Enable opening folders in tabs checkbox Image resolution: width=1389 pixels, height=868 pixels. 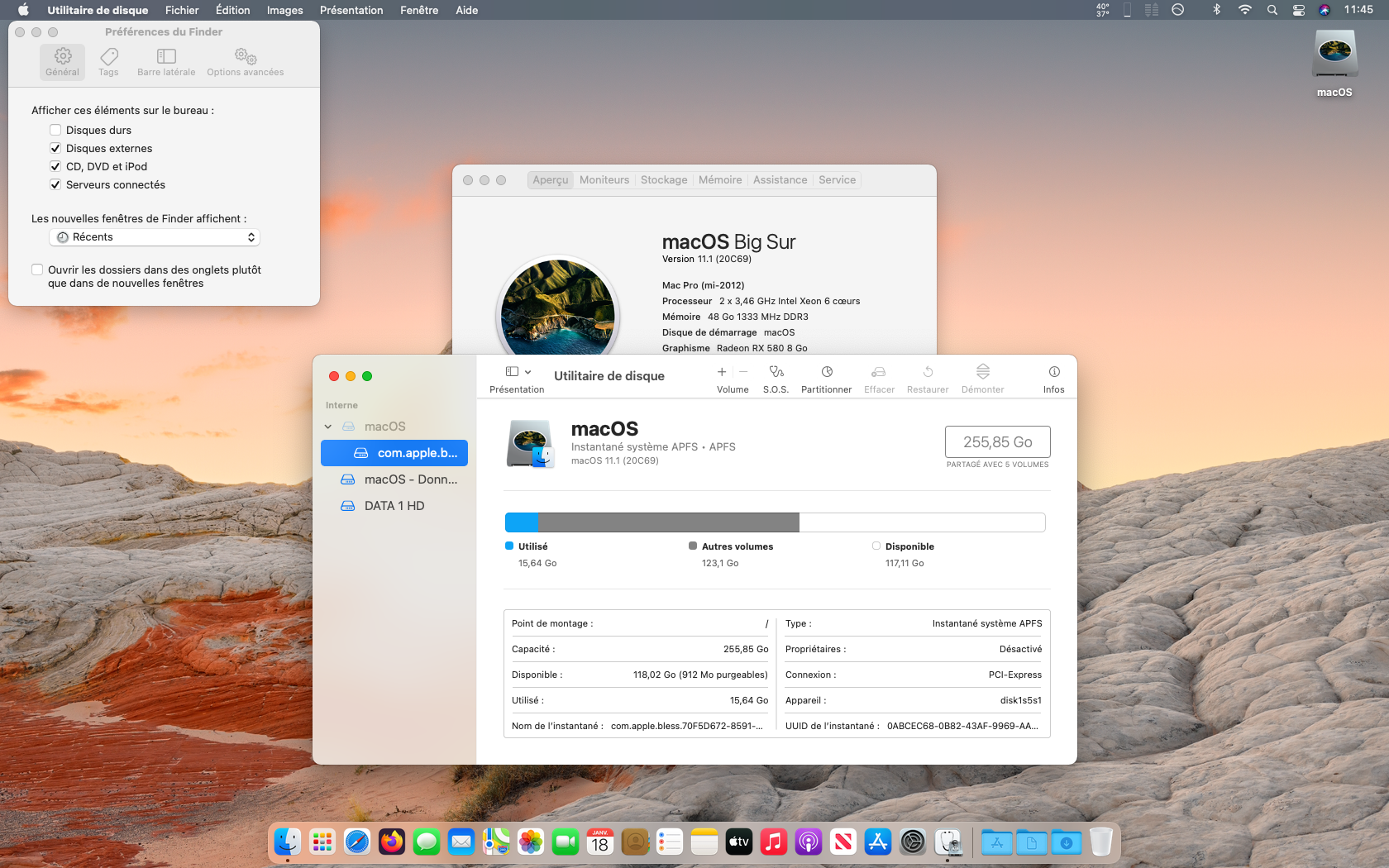(37, 269)
